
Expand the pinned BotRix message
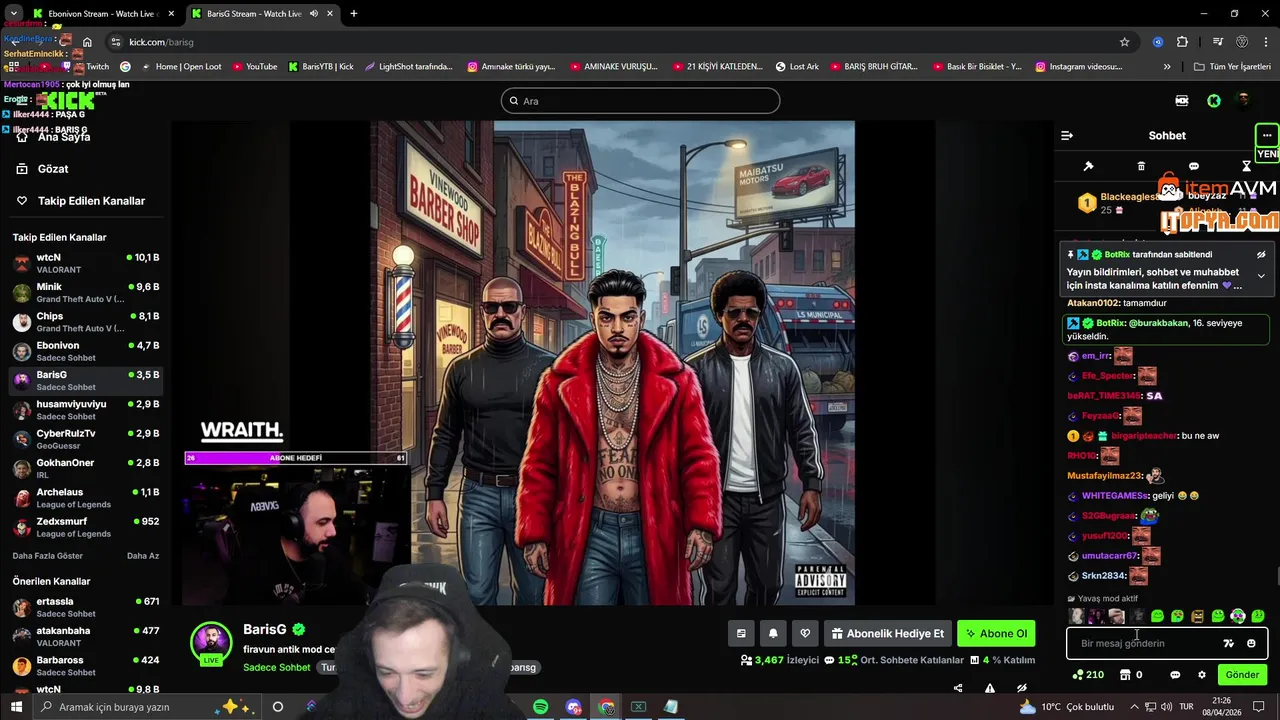pos(1261,276)
